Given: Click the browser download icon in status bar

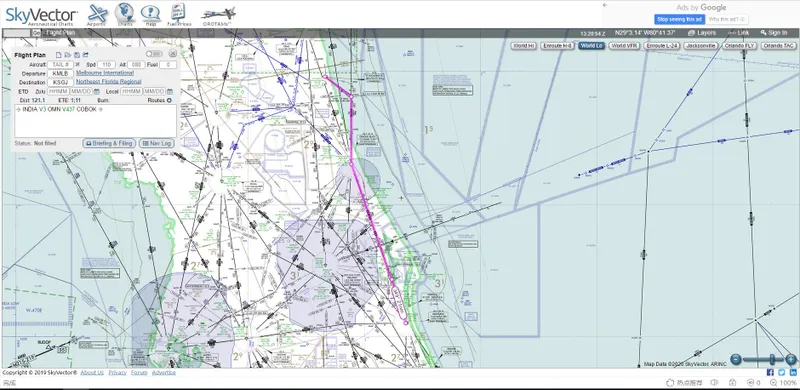Looking at the screenshot, I should coord(732,383).
